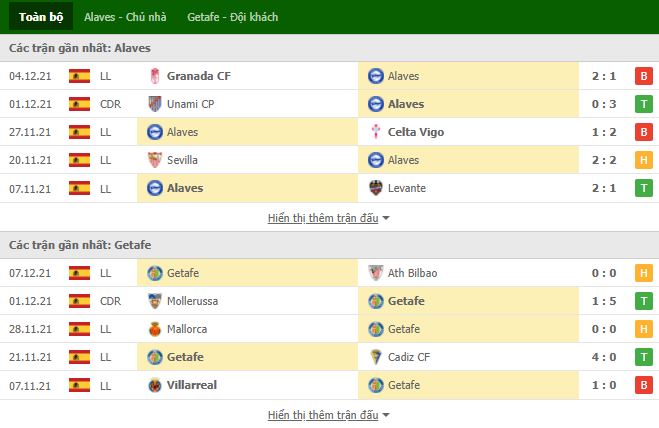Expand more Getafe matches list

(328, 415)
